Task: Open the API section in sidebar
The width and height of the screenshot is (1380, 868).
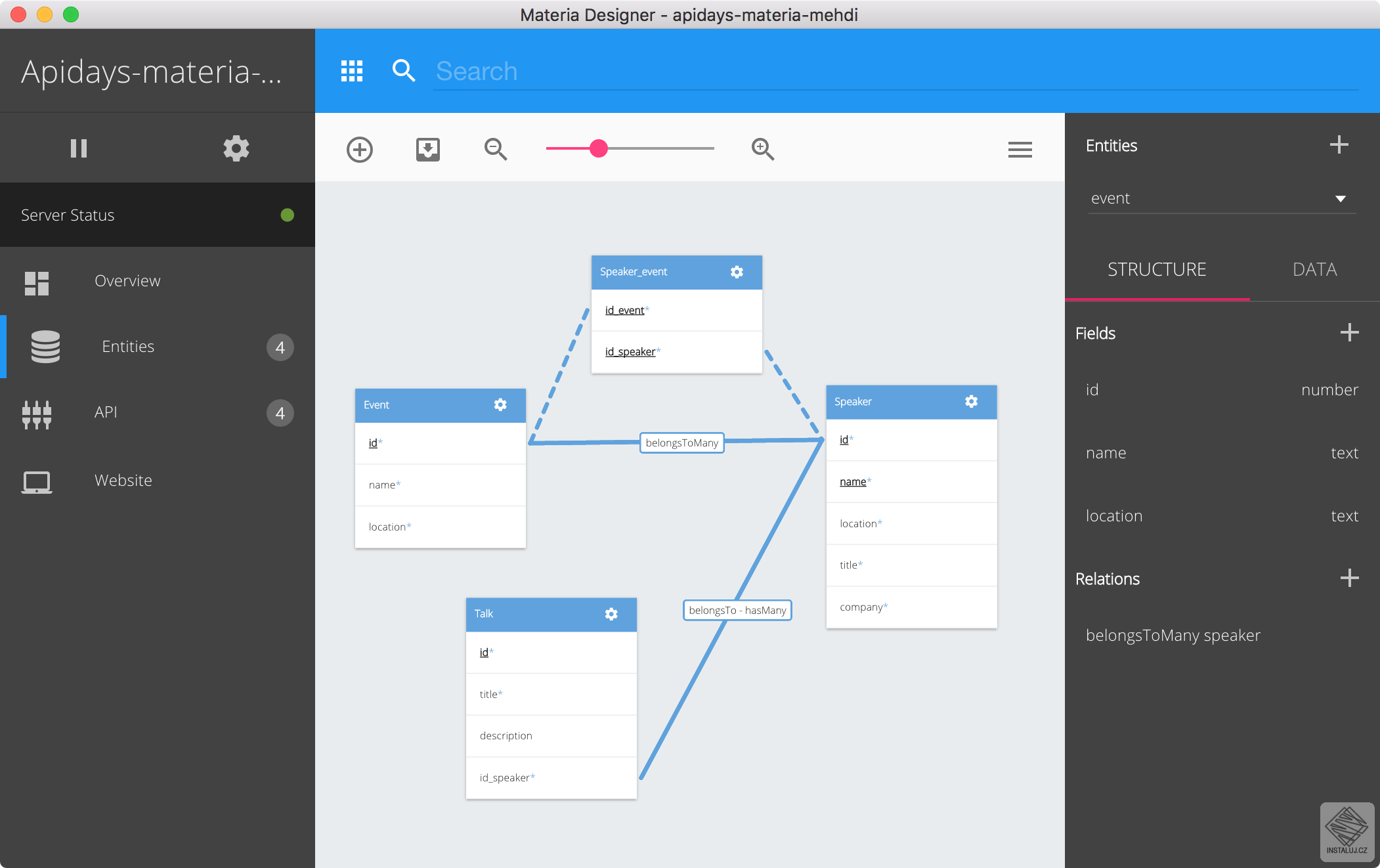Action: click(106, 412)
